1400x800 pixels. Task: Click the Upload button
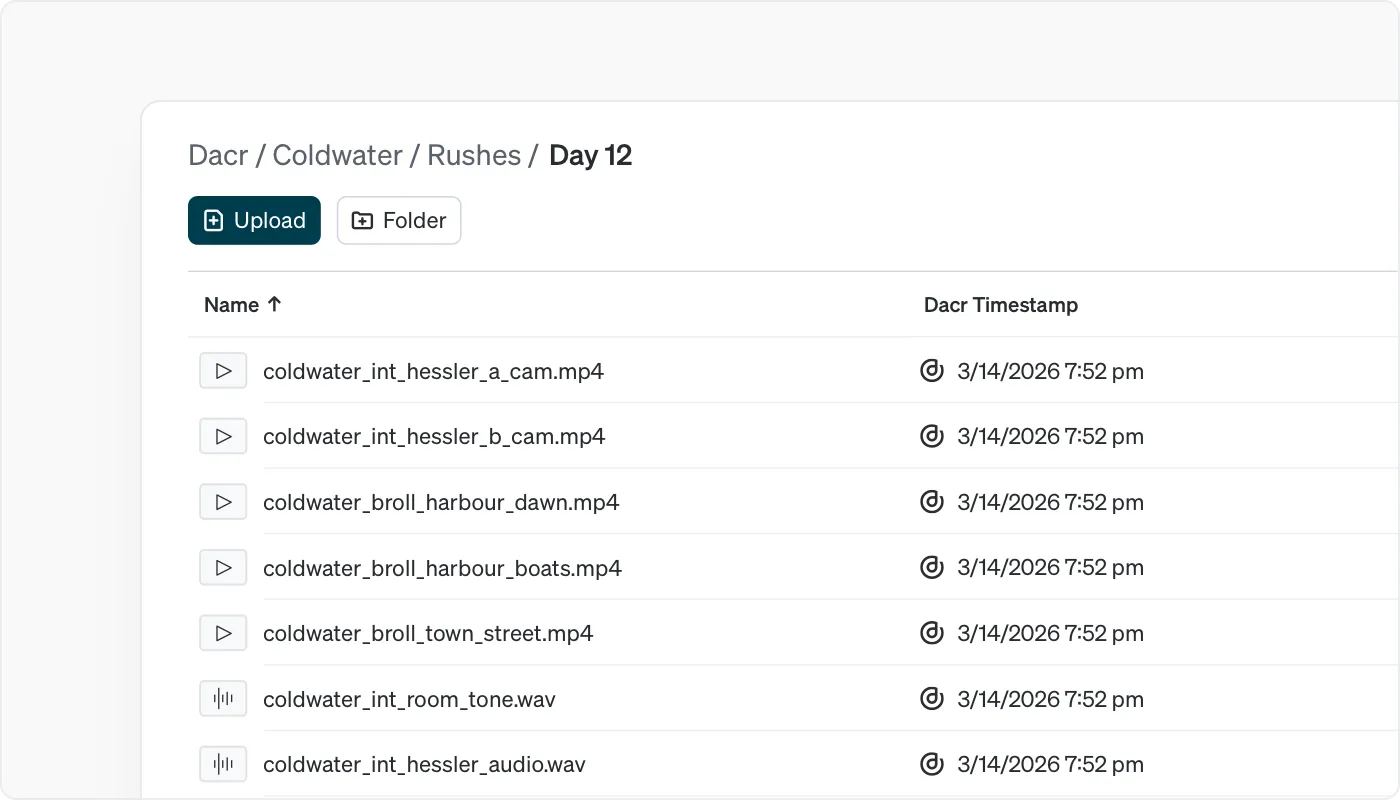pos(254,220)
